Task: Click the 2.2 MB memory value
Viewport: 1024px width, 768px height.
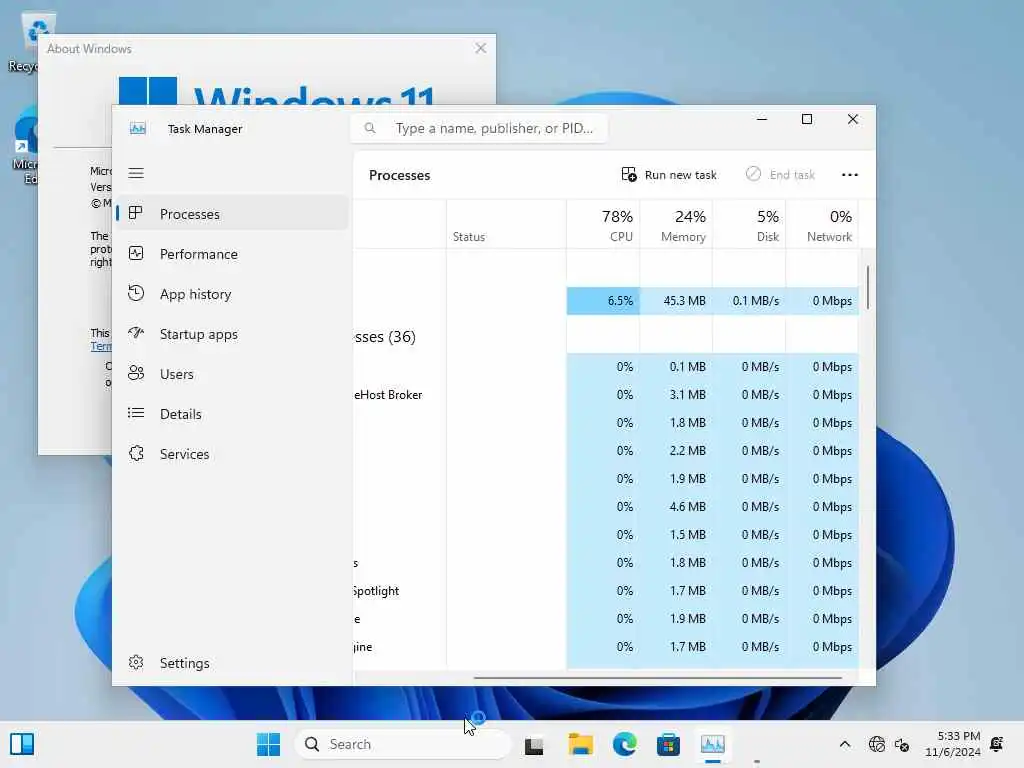Action: [687, 451]
